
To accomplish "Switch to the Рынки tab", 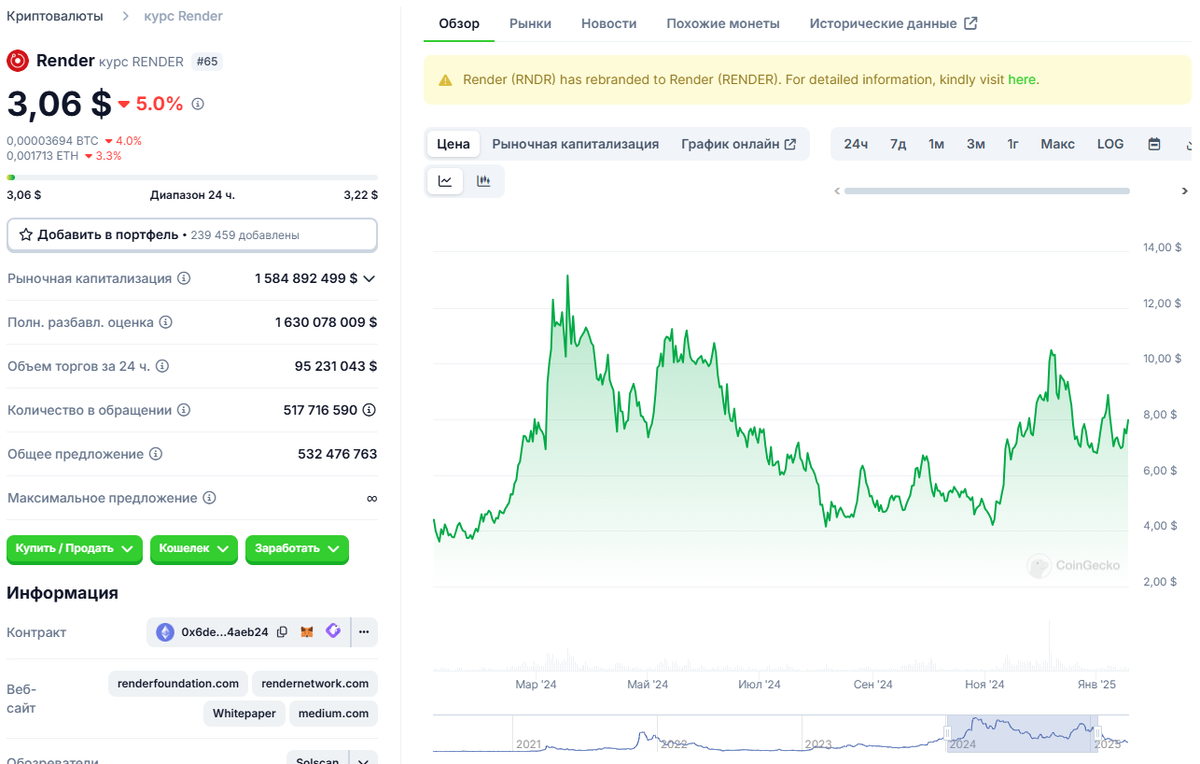I will click(530, 22).
